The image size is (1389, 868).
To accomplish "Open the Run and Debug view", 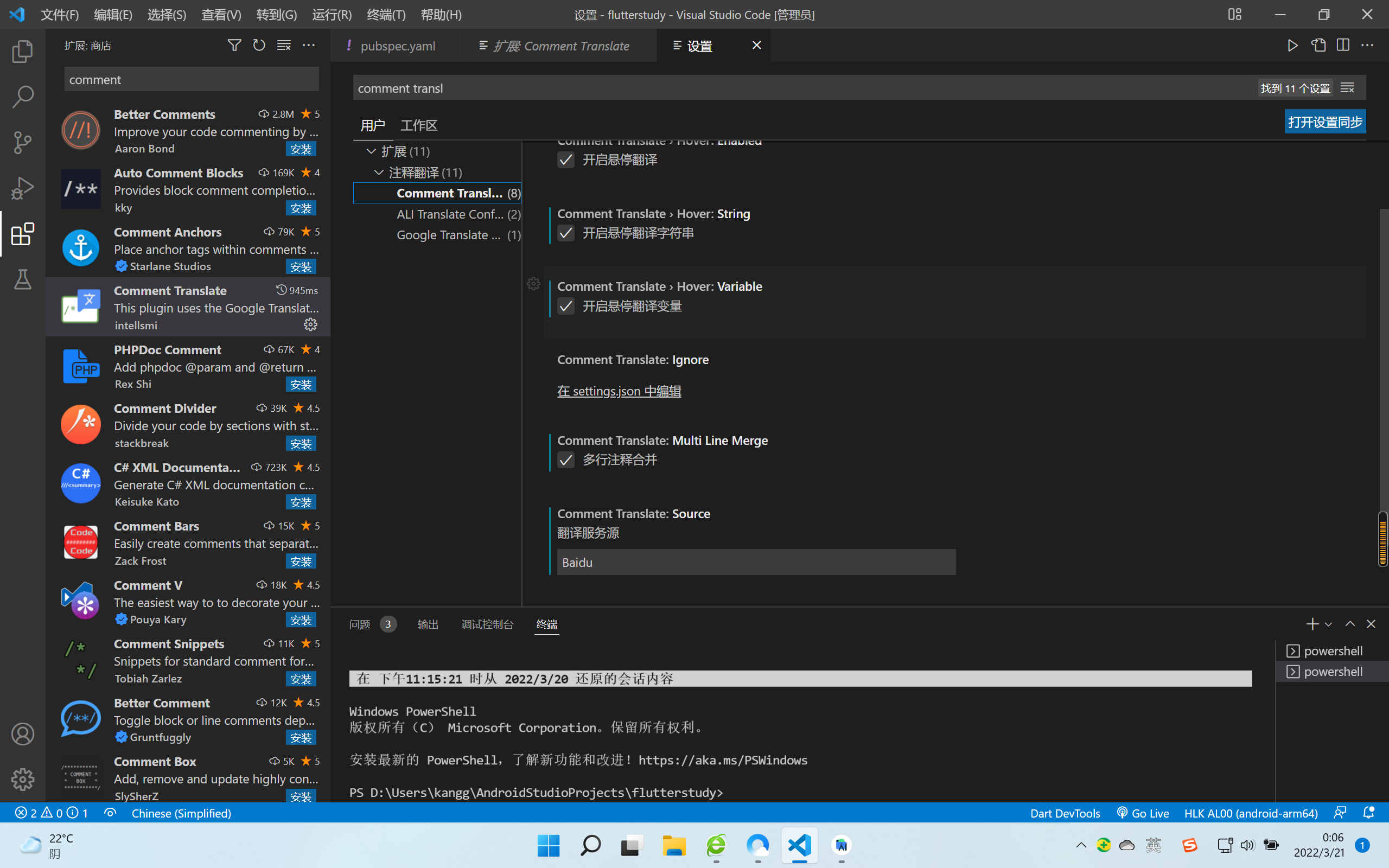I will pos(22,188).
